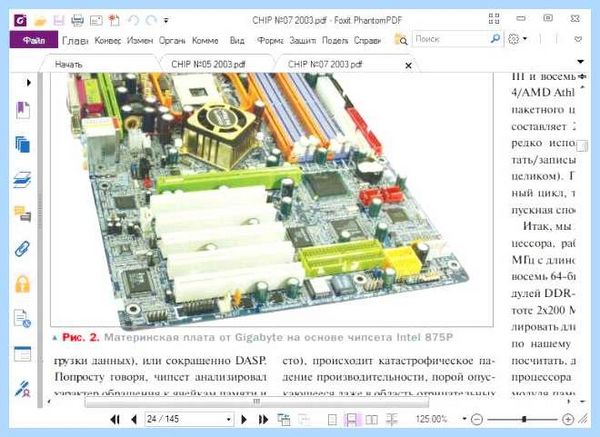This screenshot has width=600, height=437.
Task: Switch to CHIP №05 2003.pdf tab
Action: 208,64
